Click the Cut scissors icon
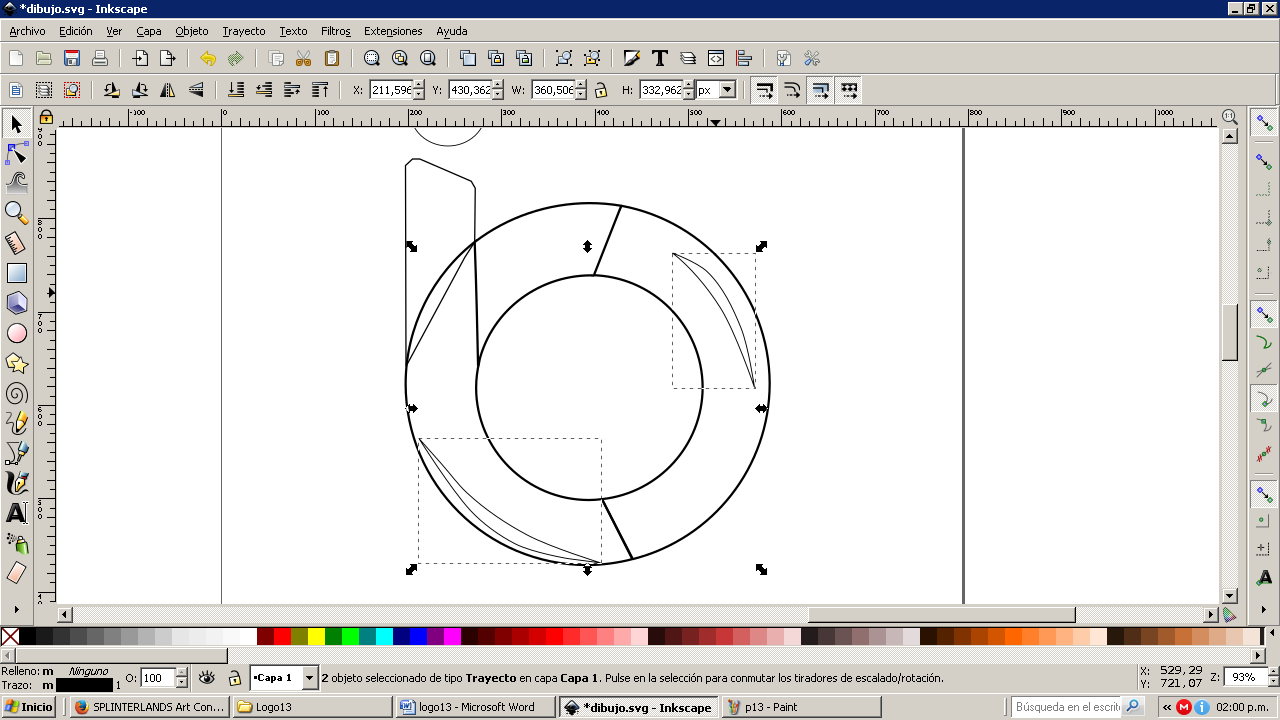 (x=304, y=58)
